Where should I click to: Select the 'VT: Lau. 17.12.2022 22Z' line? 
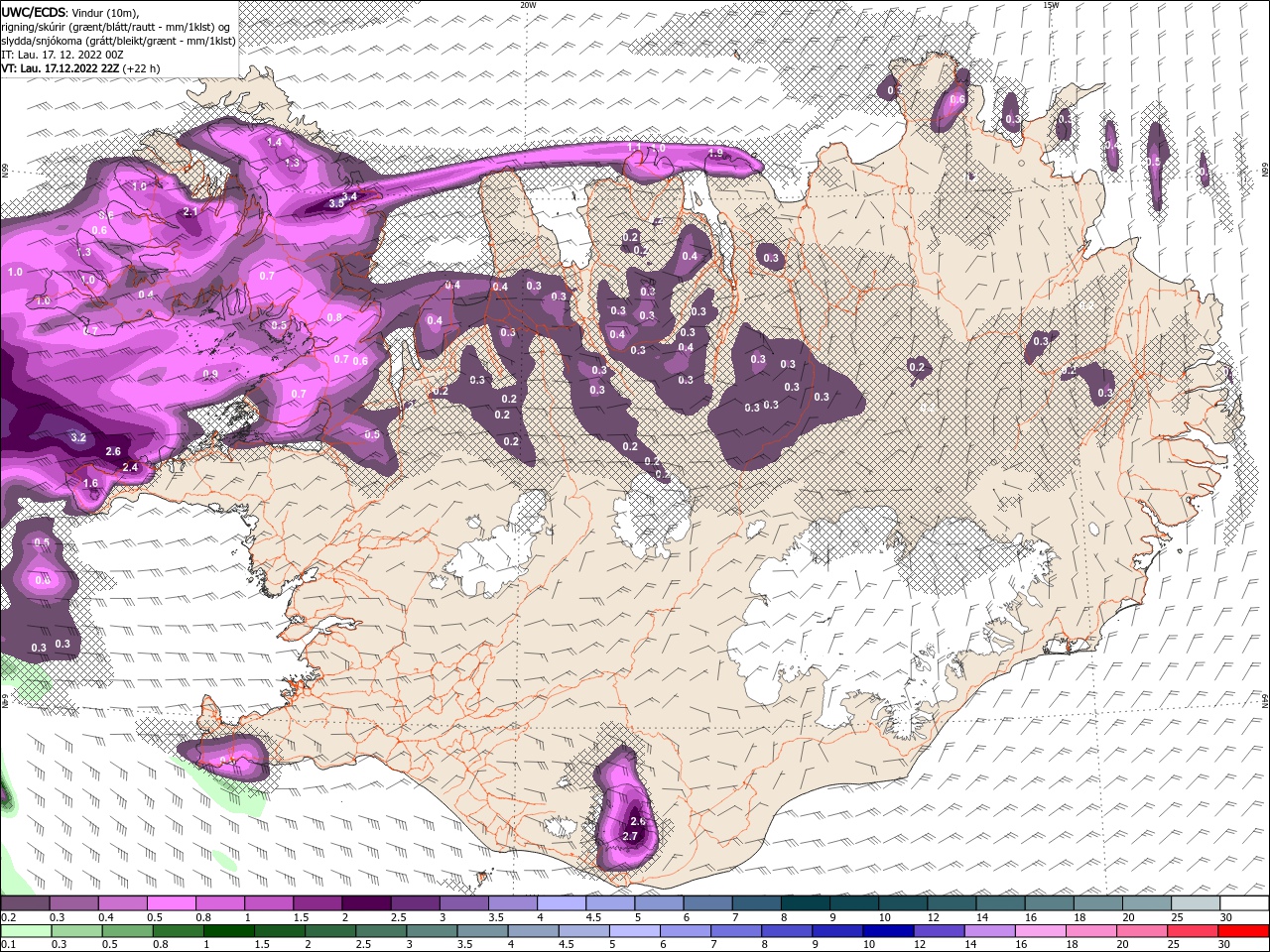(60, 68)
